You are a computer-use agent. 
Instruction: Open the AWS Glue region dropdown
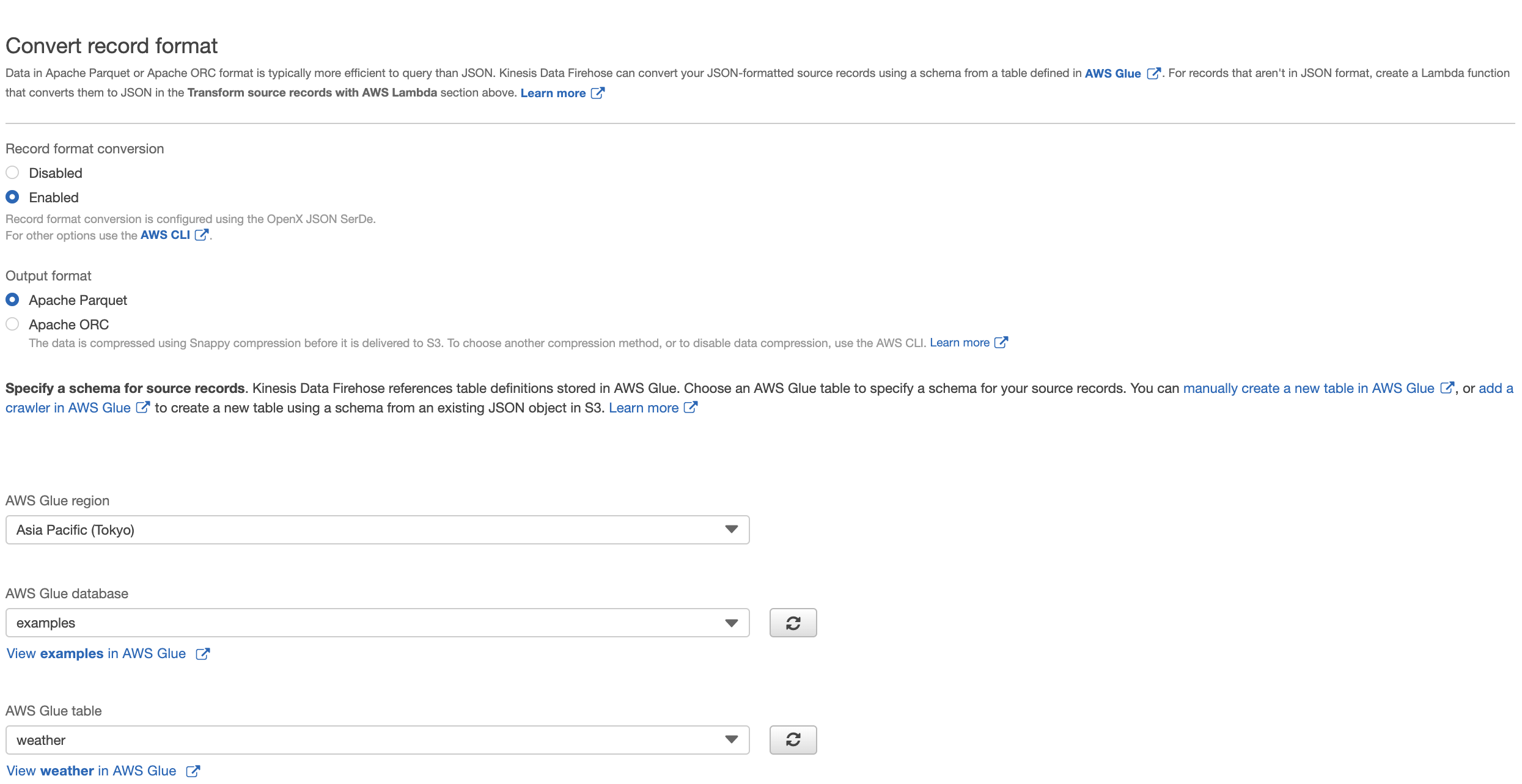[377, 530]
